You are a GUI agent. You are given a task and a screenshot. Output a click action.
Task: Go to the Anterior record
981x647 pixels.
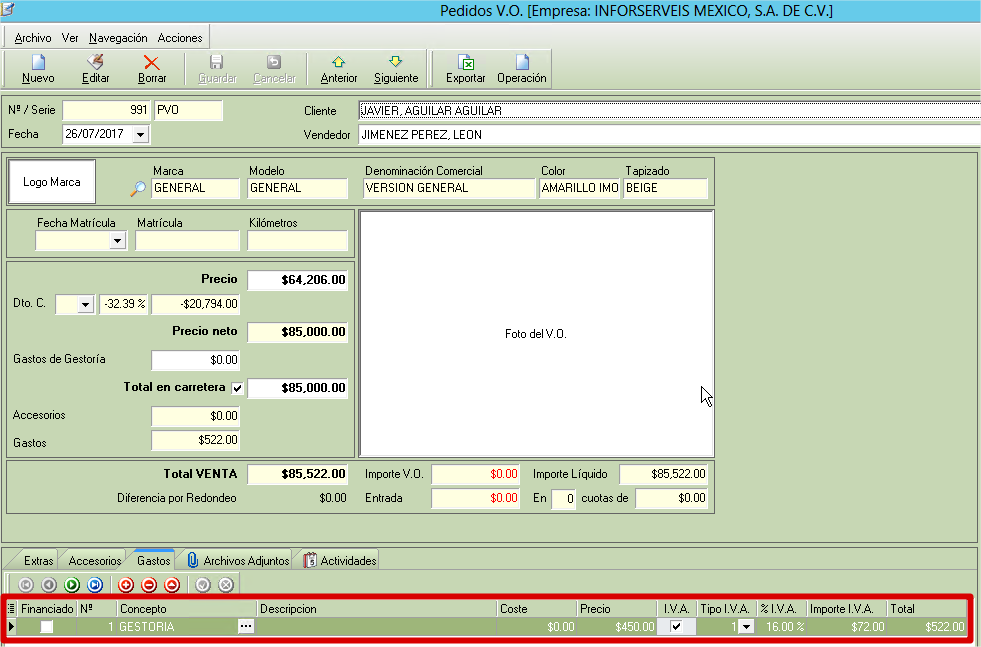338,68
